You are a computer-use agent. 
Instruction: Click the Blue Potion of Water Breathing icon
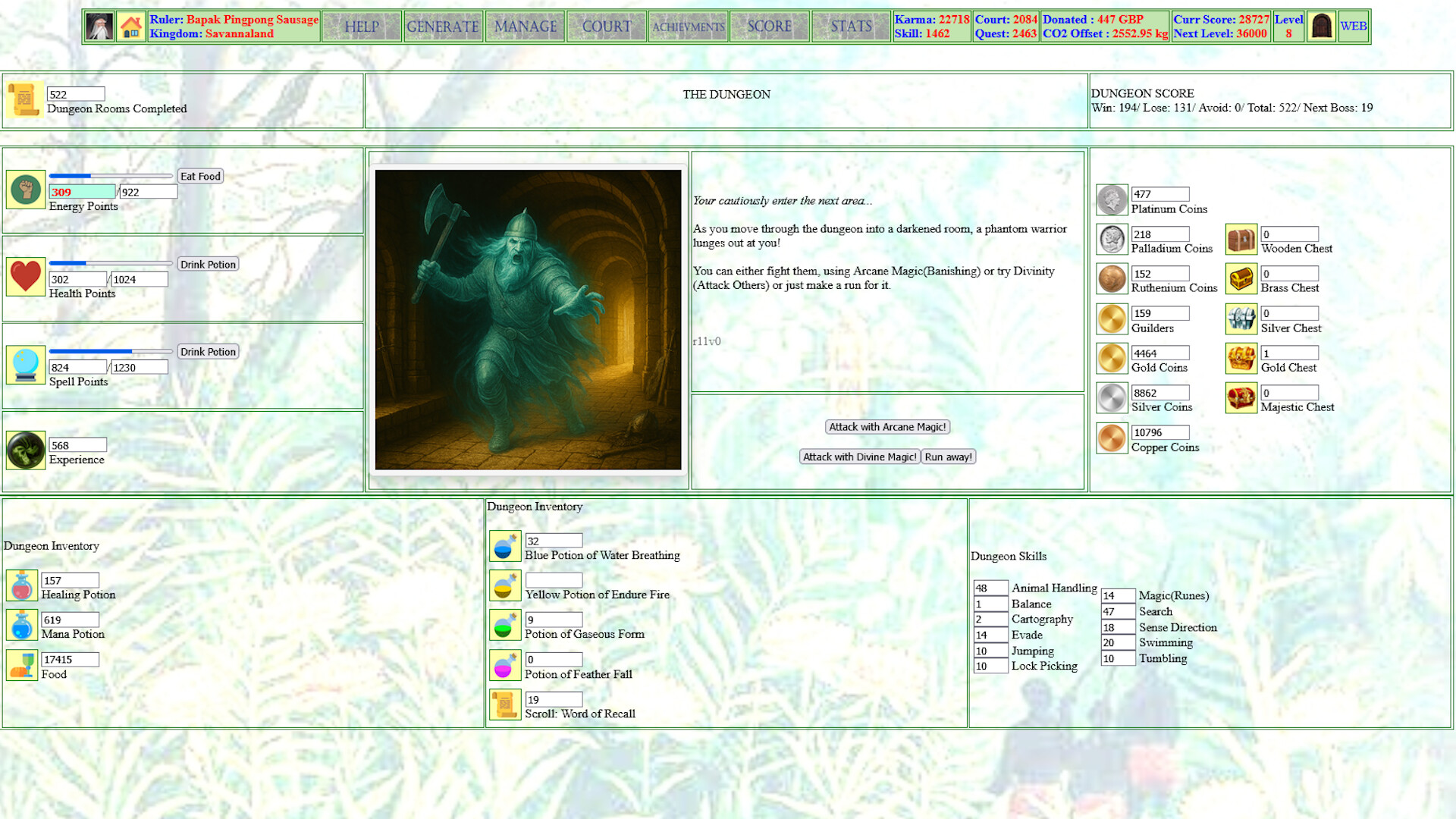point(505,547)
